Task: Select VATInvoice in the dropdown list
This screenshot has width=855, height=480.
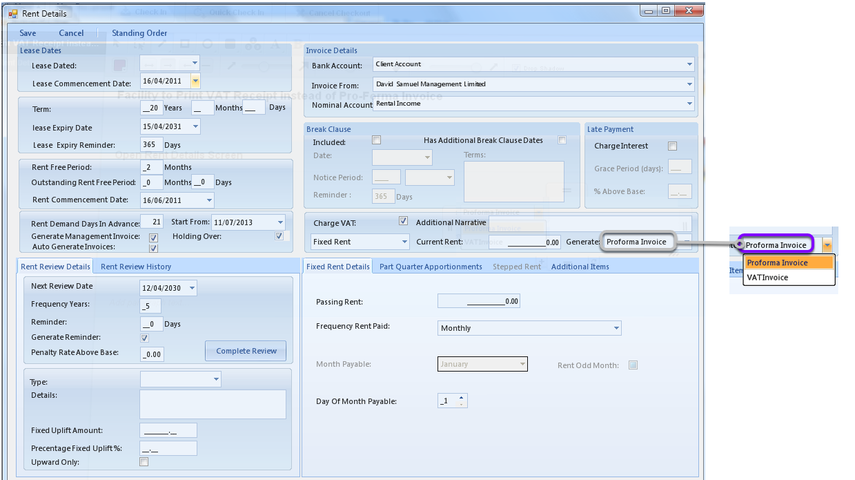Action: click(x=789, y=277)
